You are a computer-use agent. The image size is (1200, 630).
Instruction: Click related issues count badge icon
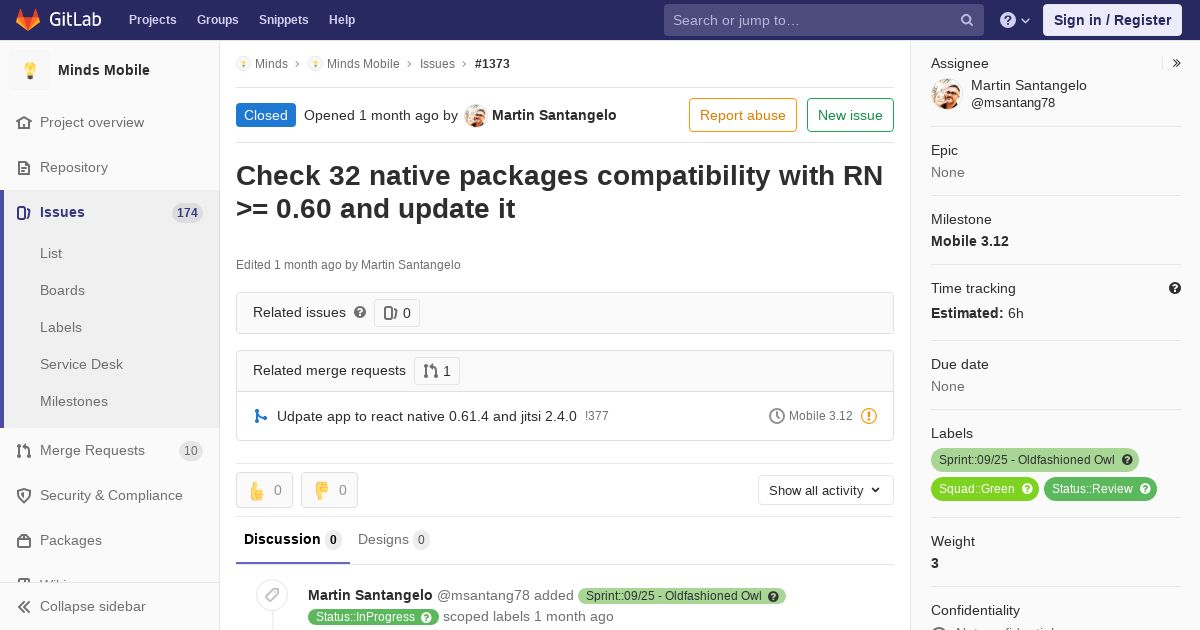click(391, 313)
